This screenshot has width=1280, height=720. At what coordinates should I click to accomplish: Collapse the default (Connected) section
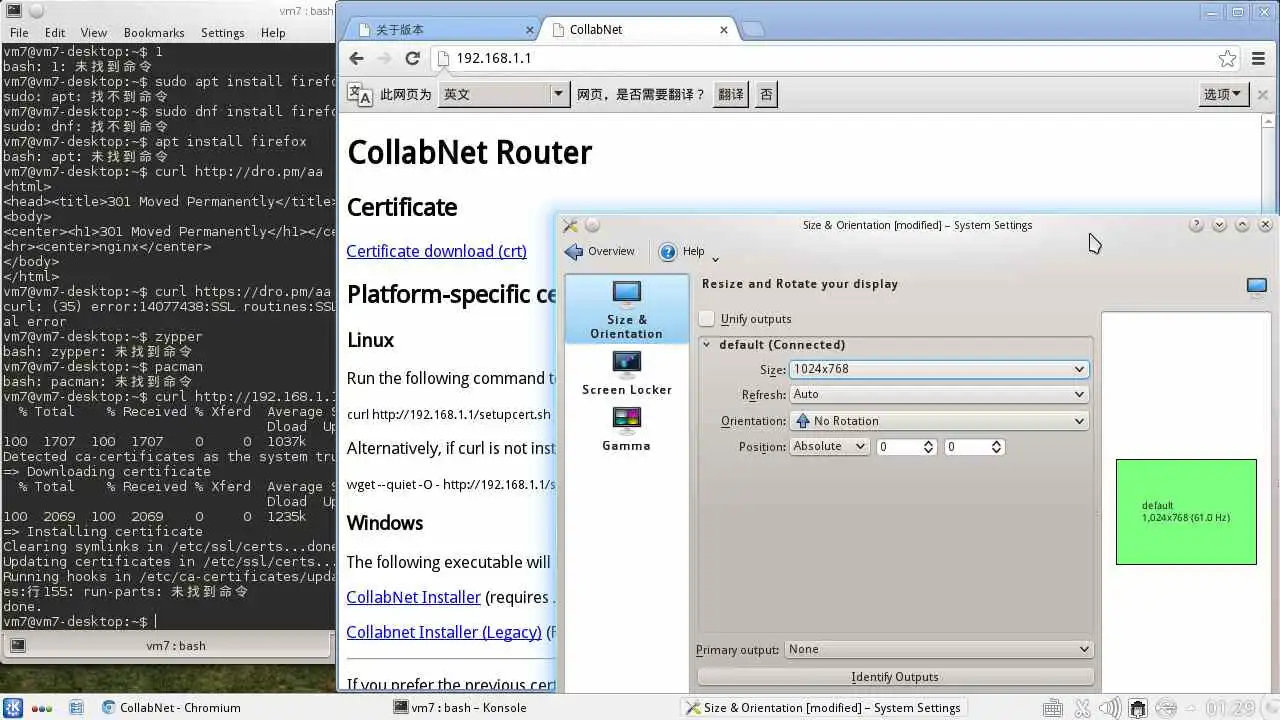tap(706, 345)
